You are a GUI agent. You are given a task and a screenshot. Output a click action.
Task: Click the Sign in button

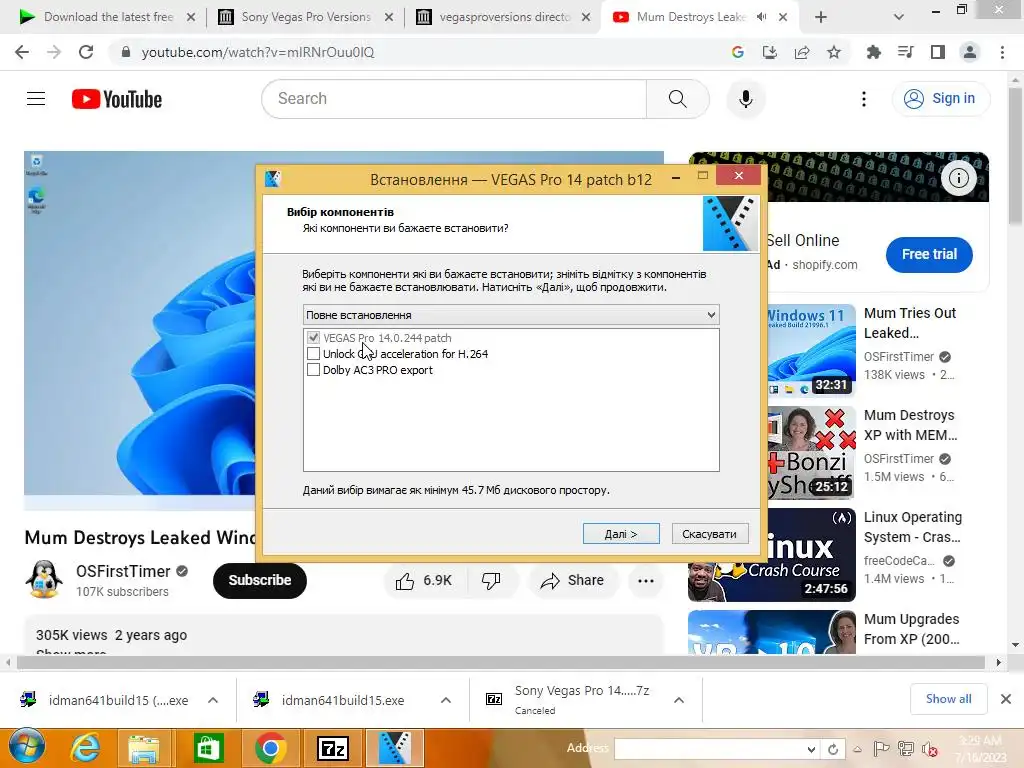(x=940, y=99)
